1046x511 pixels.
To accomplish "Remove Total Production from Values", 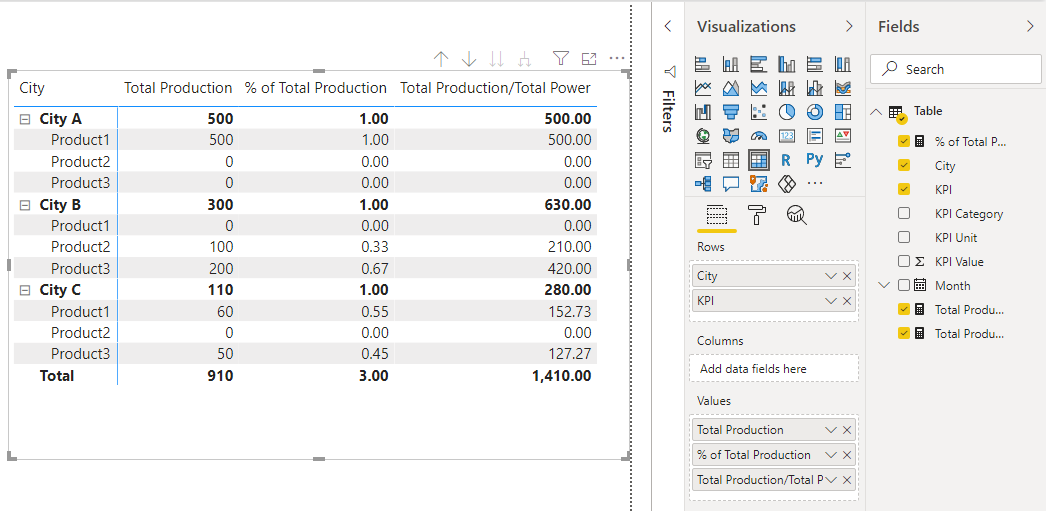I will pyautogui.click(x=847, y=430).
